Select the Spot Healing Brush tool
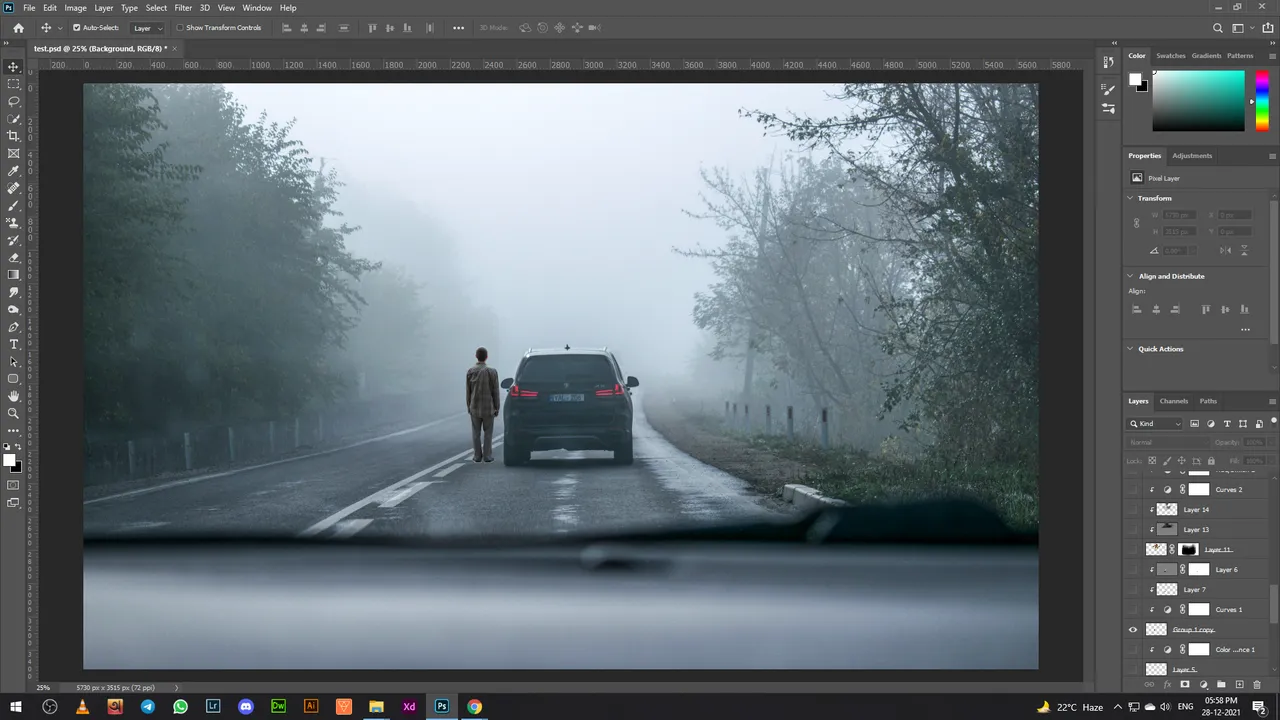Viewport: 1280px width, 720px height. [13, 188]
